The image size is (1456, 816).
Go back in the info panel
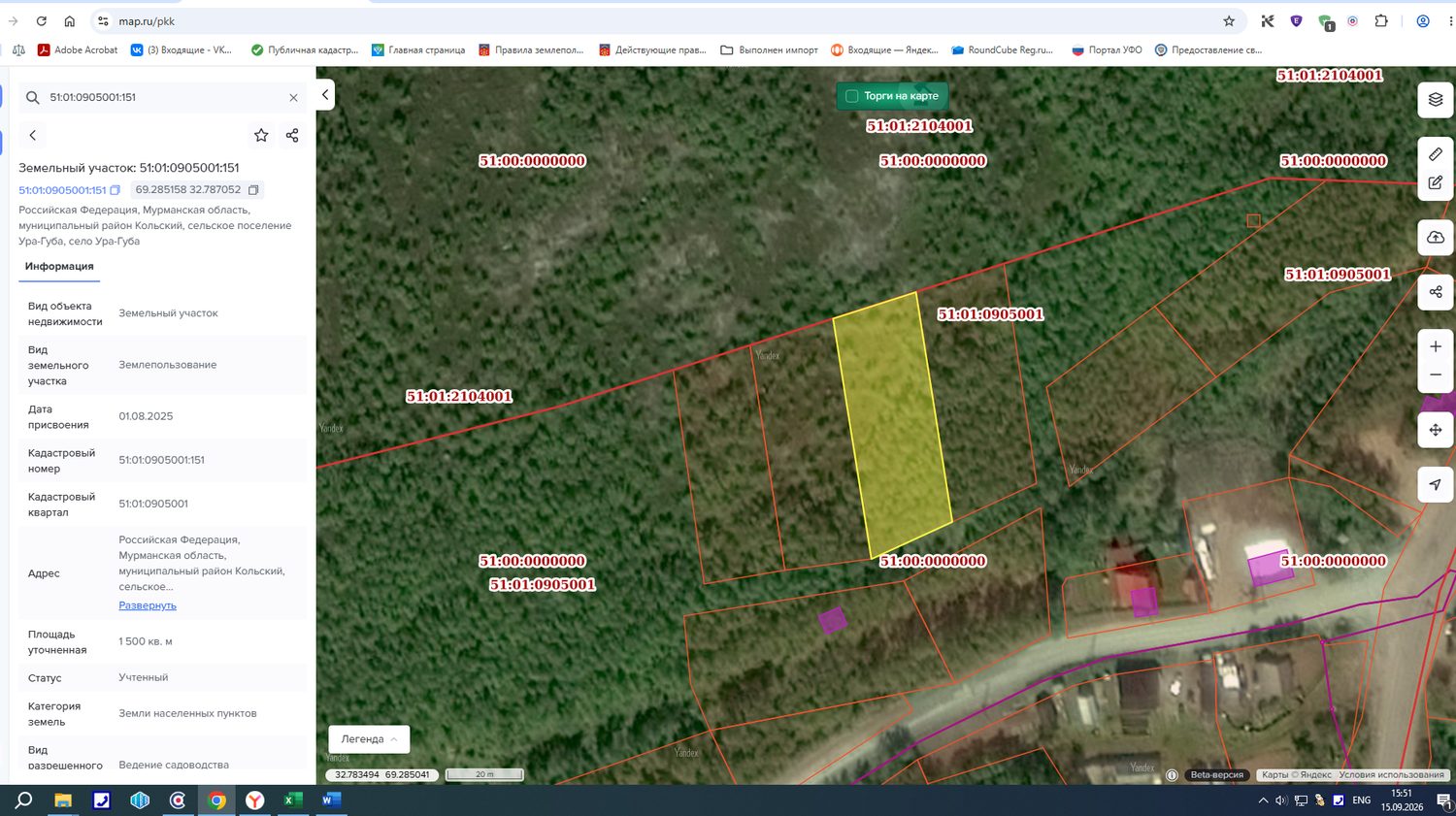pos(32,136)
